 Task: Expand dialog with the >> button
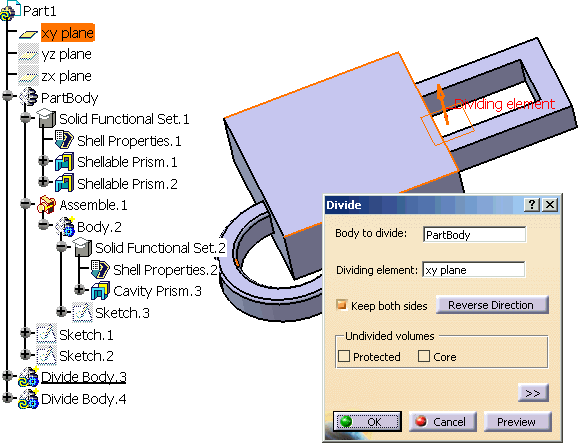[533, 393]
